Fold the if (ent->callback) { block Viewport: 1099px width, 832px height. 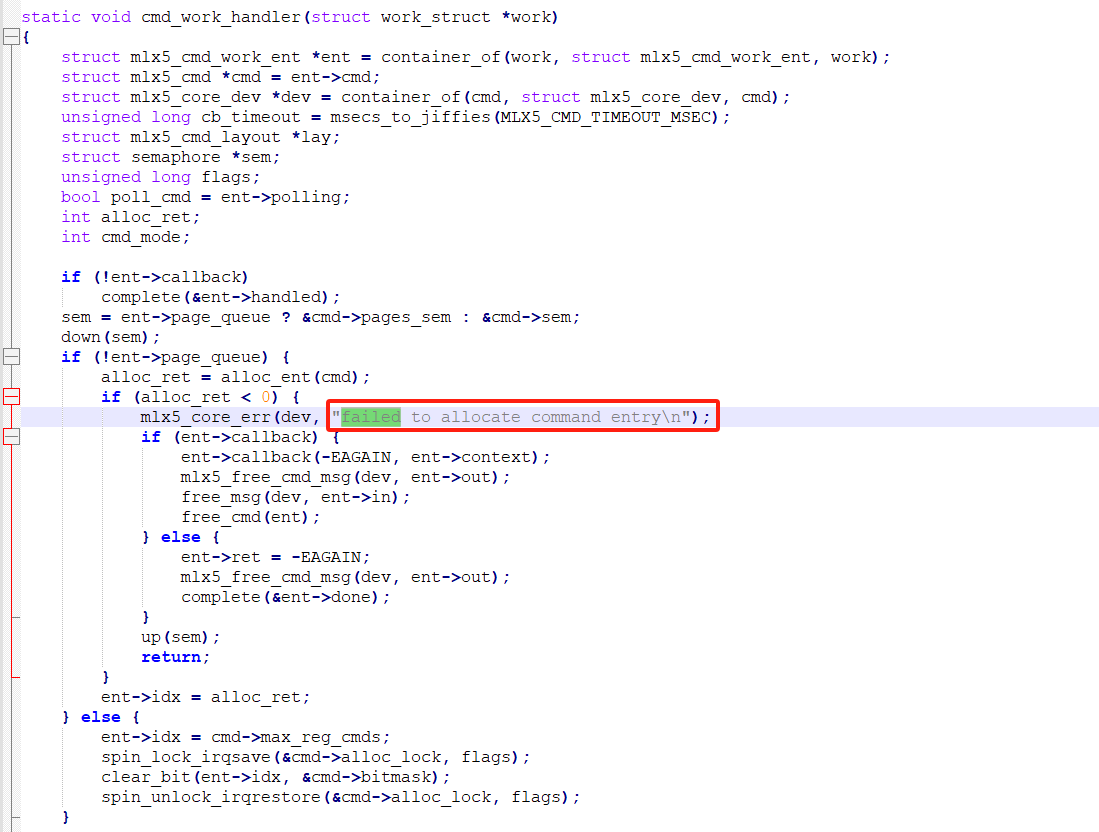click(x=11, y=437)
